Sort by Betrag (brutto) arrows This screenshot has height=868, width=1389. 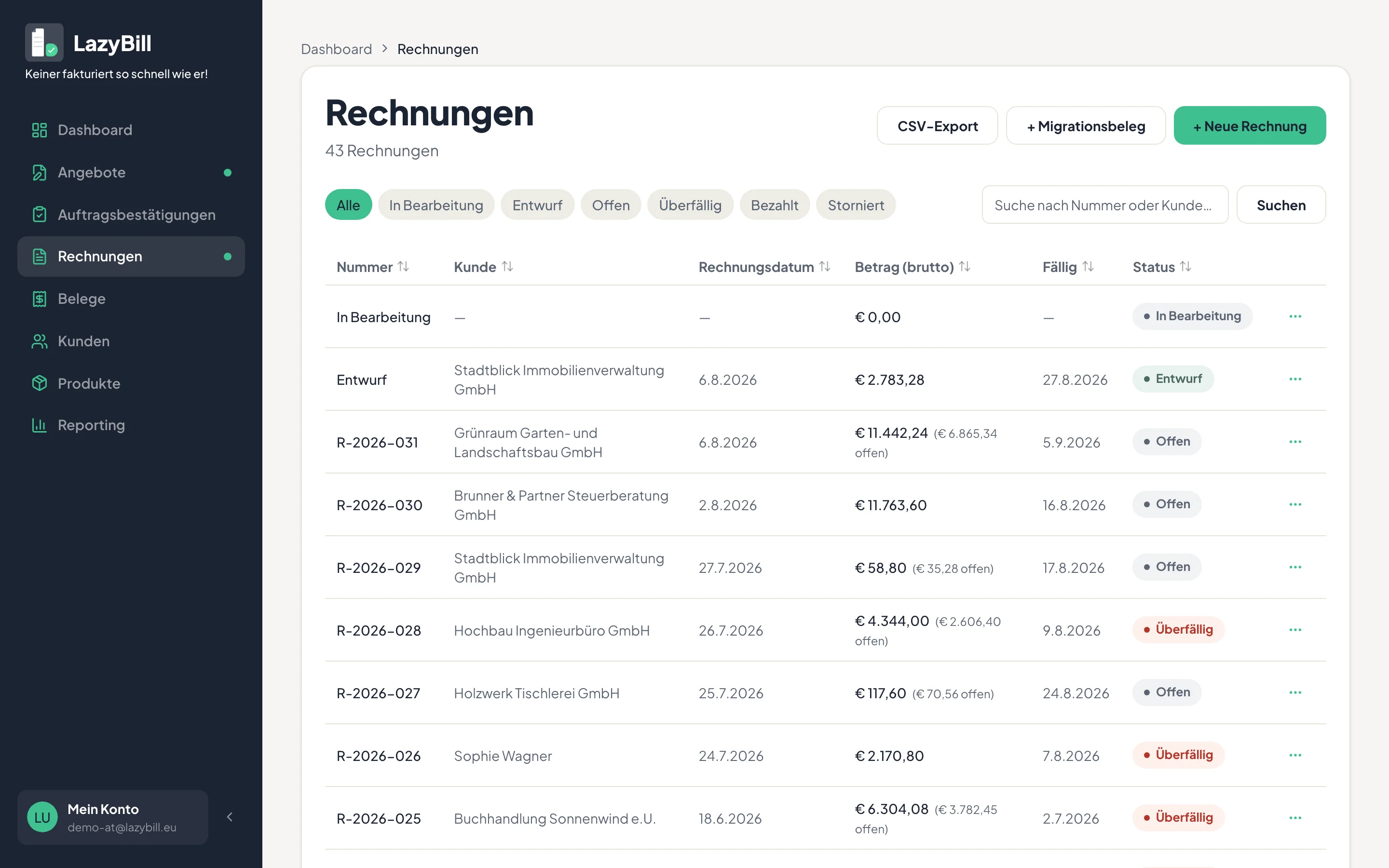tap(965, 267)
